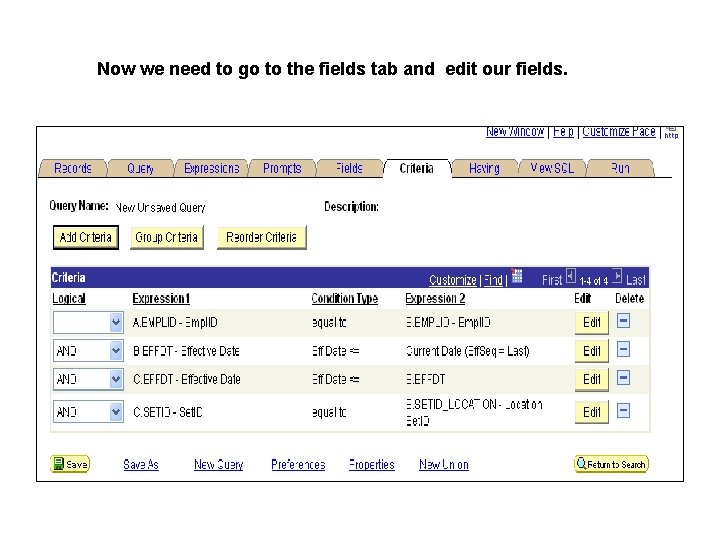
Task: Select 'Current Date (EffSeq = Last)' text
Action: coord(467,351)
